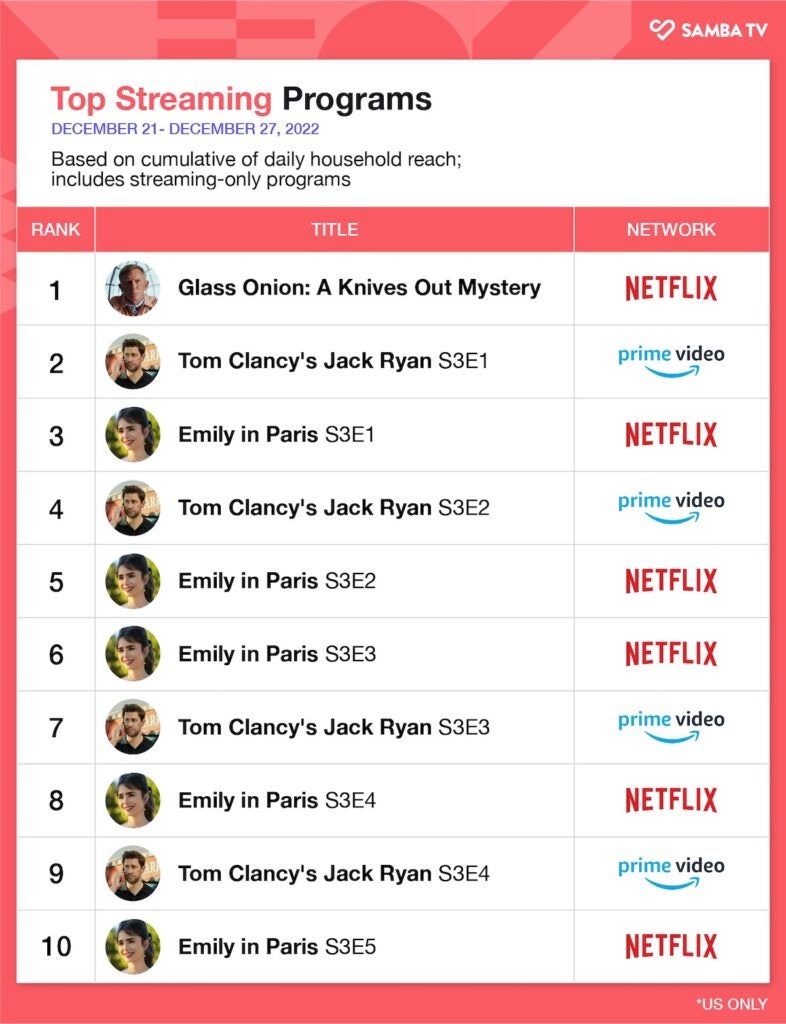Click the Netflix logo in rank 1 row

(671, 288)
